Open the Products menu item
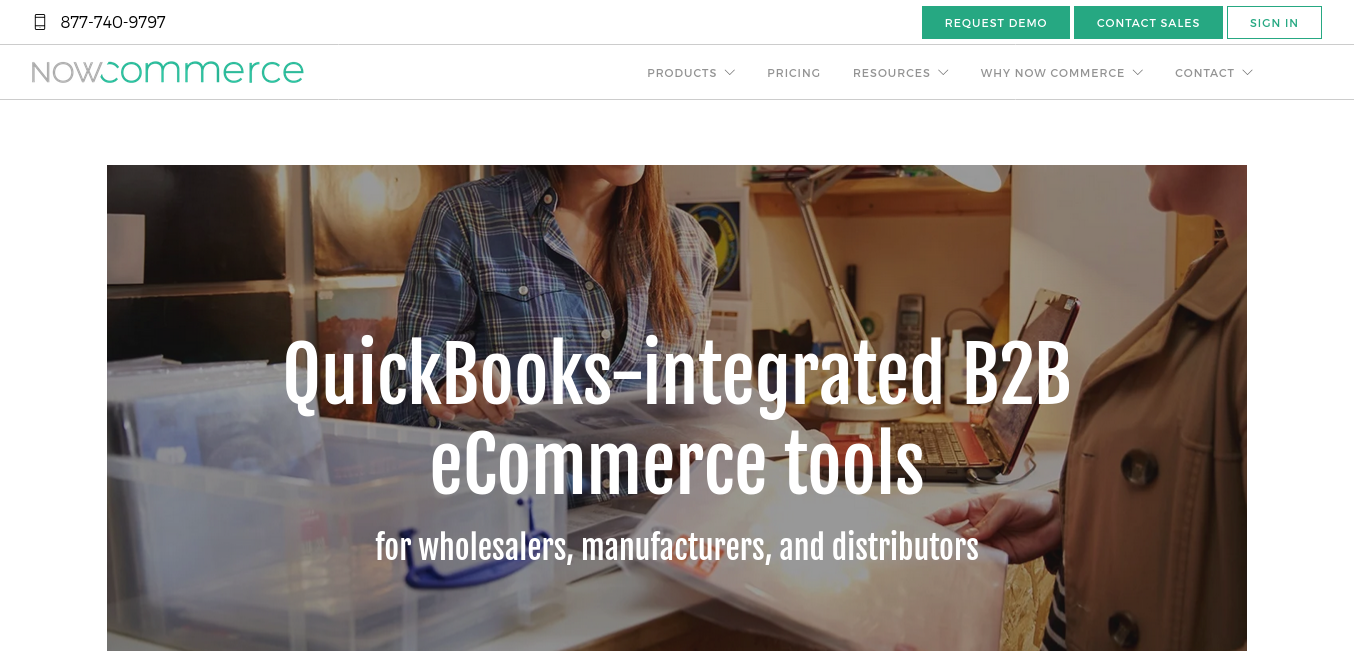Image resolution: width=1366 pixels, height=651 pixels. (682, 73)
